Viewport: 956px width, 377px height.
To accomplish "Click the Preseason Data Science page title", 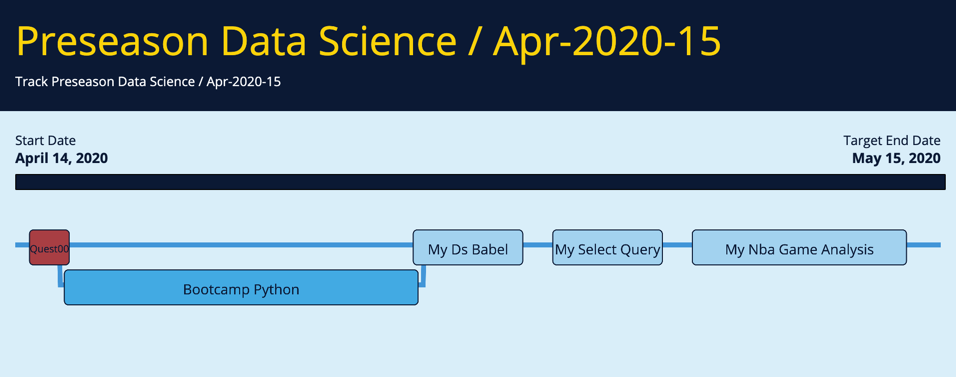I will (x=368, y=41).
